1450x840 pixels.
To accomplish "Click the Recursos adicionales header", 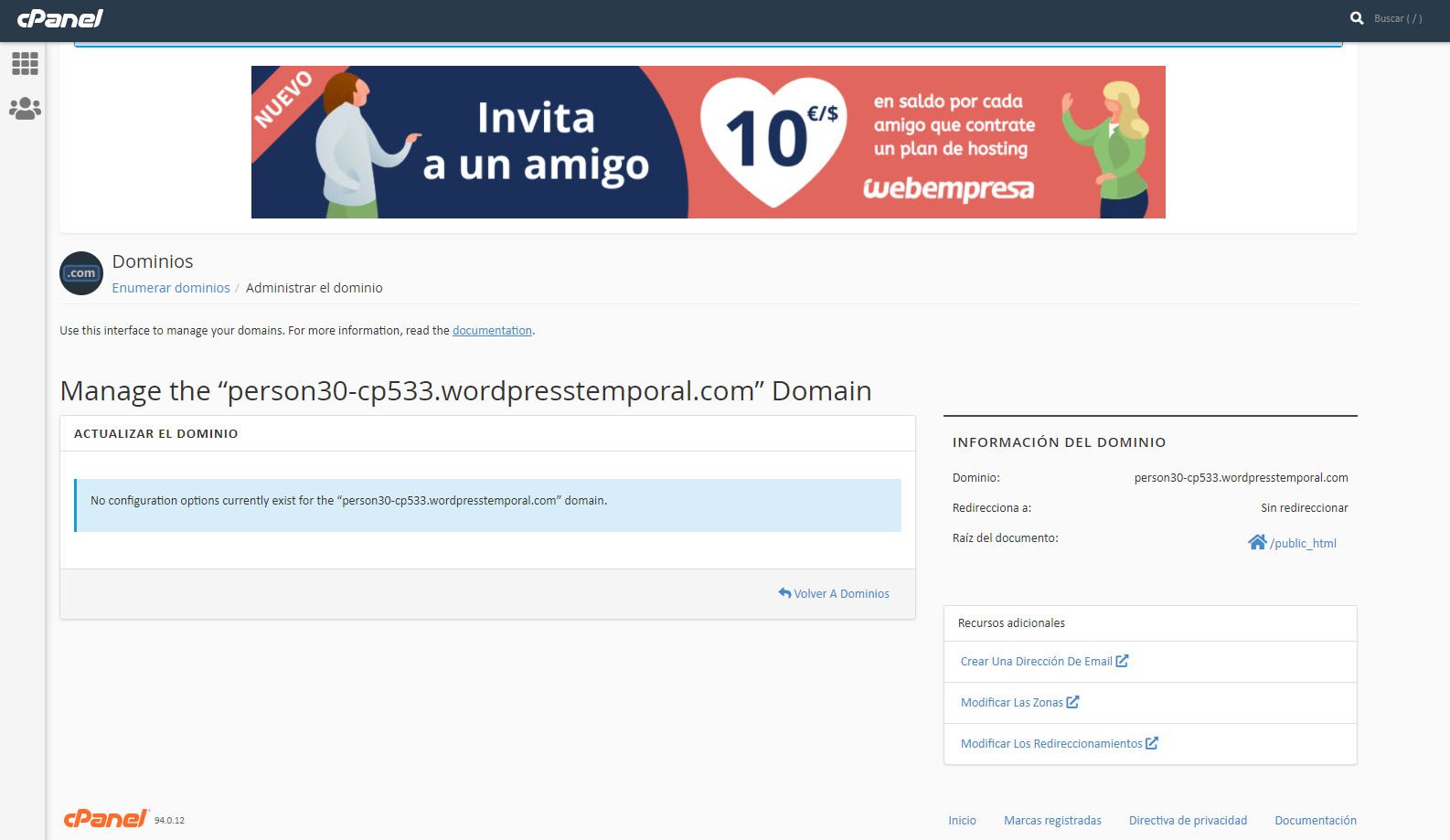I will click(1011, 623).
